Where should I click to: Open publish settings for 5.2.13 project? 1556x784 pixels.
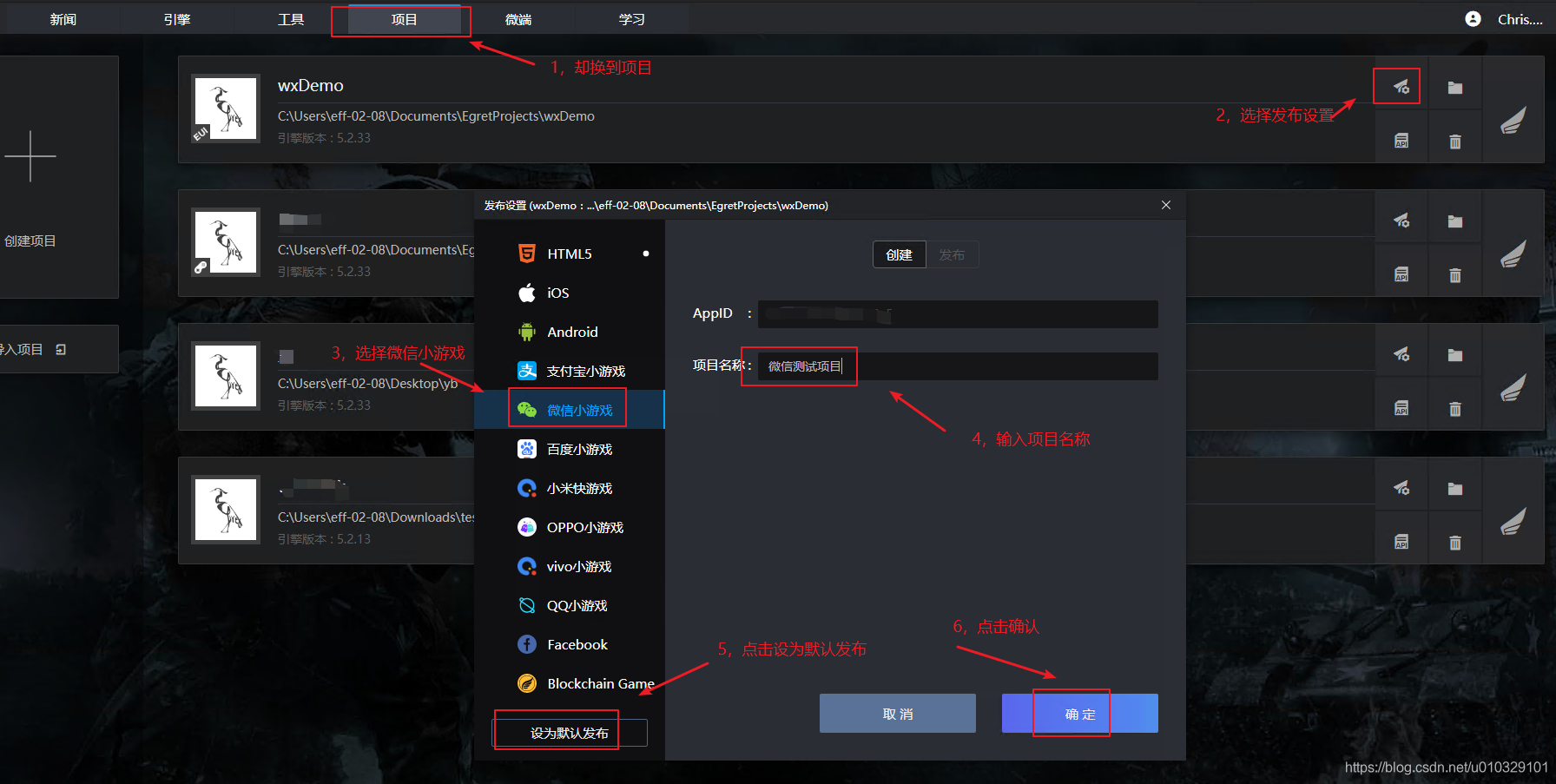coord(1401,488)
